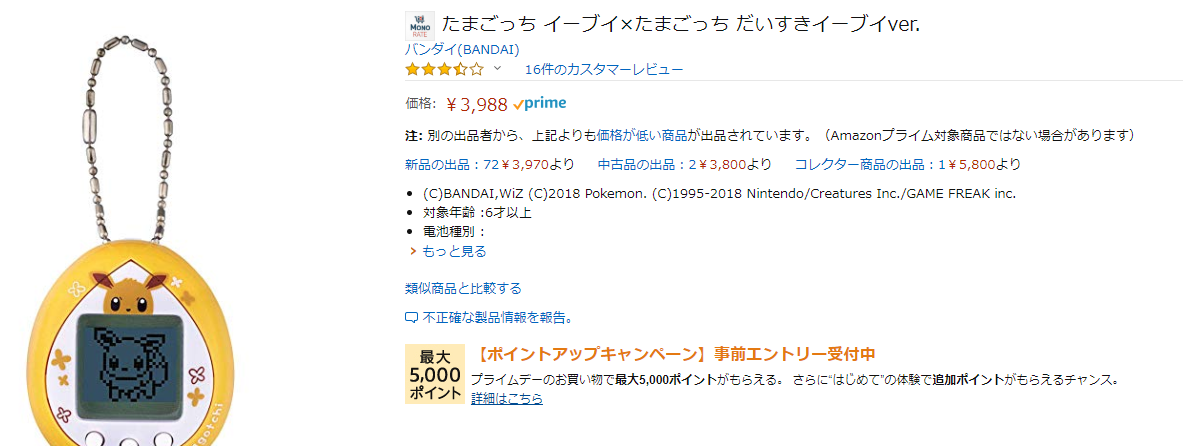The width and height of the screenshot is (1183, 446).
Task: Click 不正確な製品情報を報告 text link
Action: 497,318
